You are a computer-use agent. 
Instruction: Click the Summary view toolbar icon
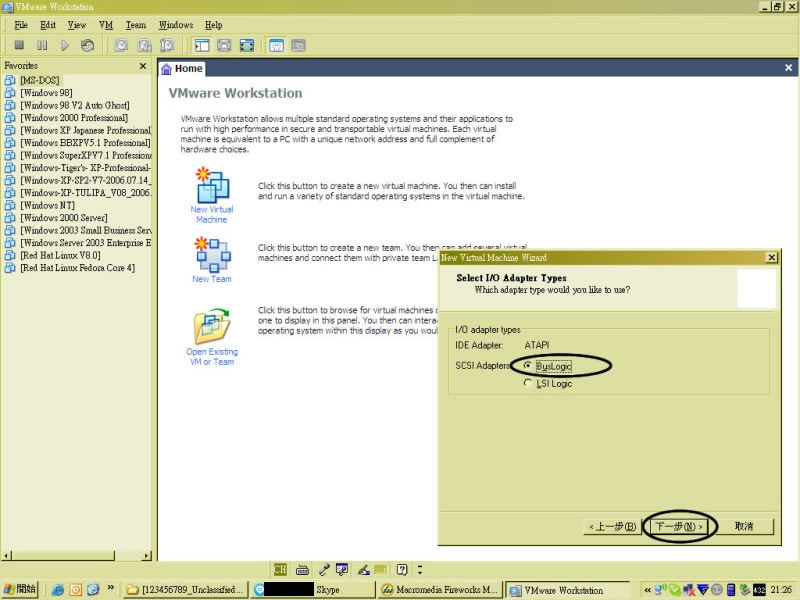tap(276, 45)
